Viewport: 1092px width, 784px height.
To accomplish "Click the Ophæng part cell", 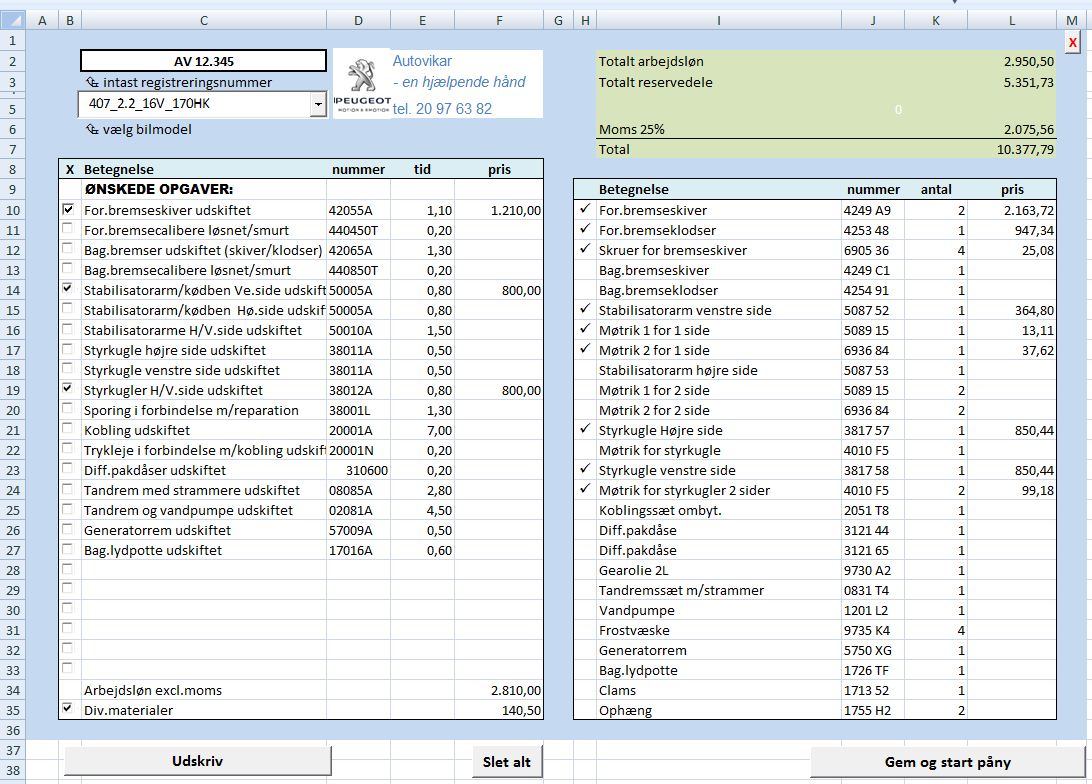I will pos(719,711).
